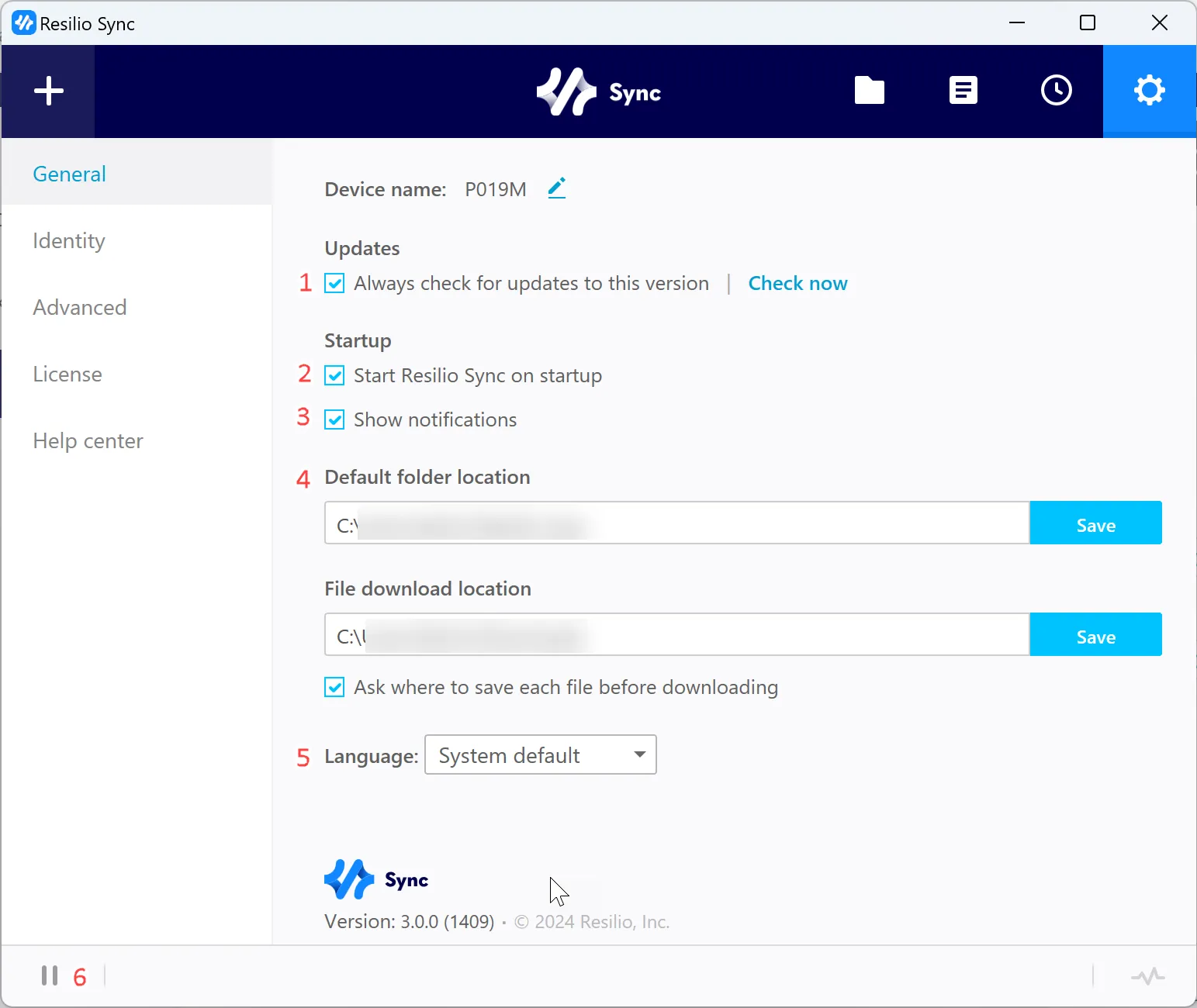Click the activity pulse icon in status bar

[x=1147, y=975]
